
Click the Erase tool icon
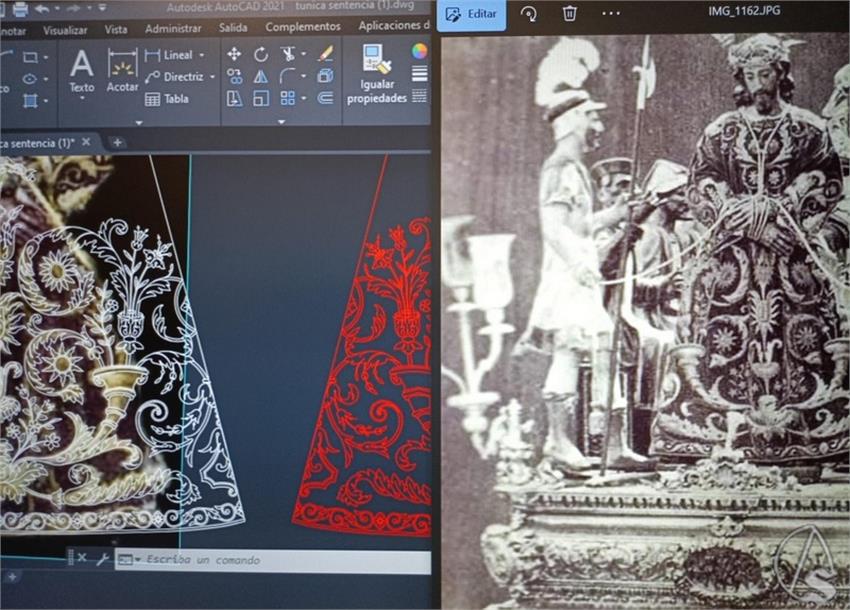tap(325, 54)
